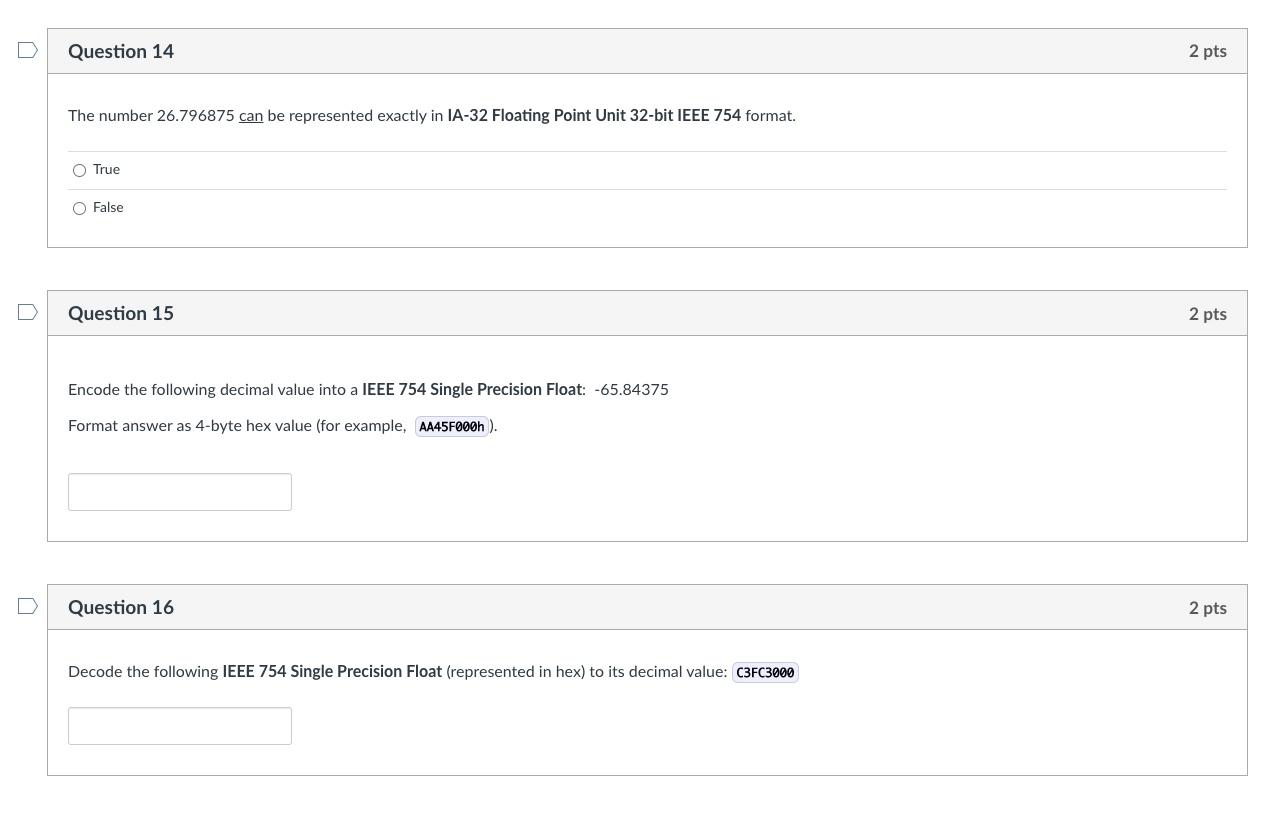Click the 2 pts label on Question 15
This screenshot has width=1287, height=834.
tap(1207, 314)
